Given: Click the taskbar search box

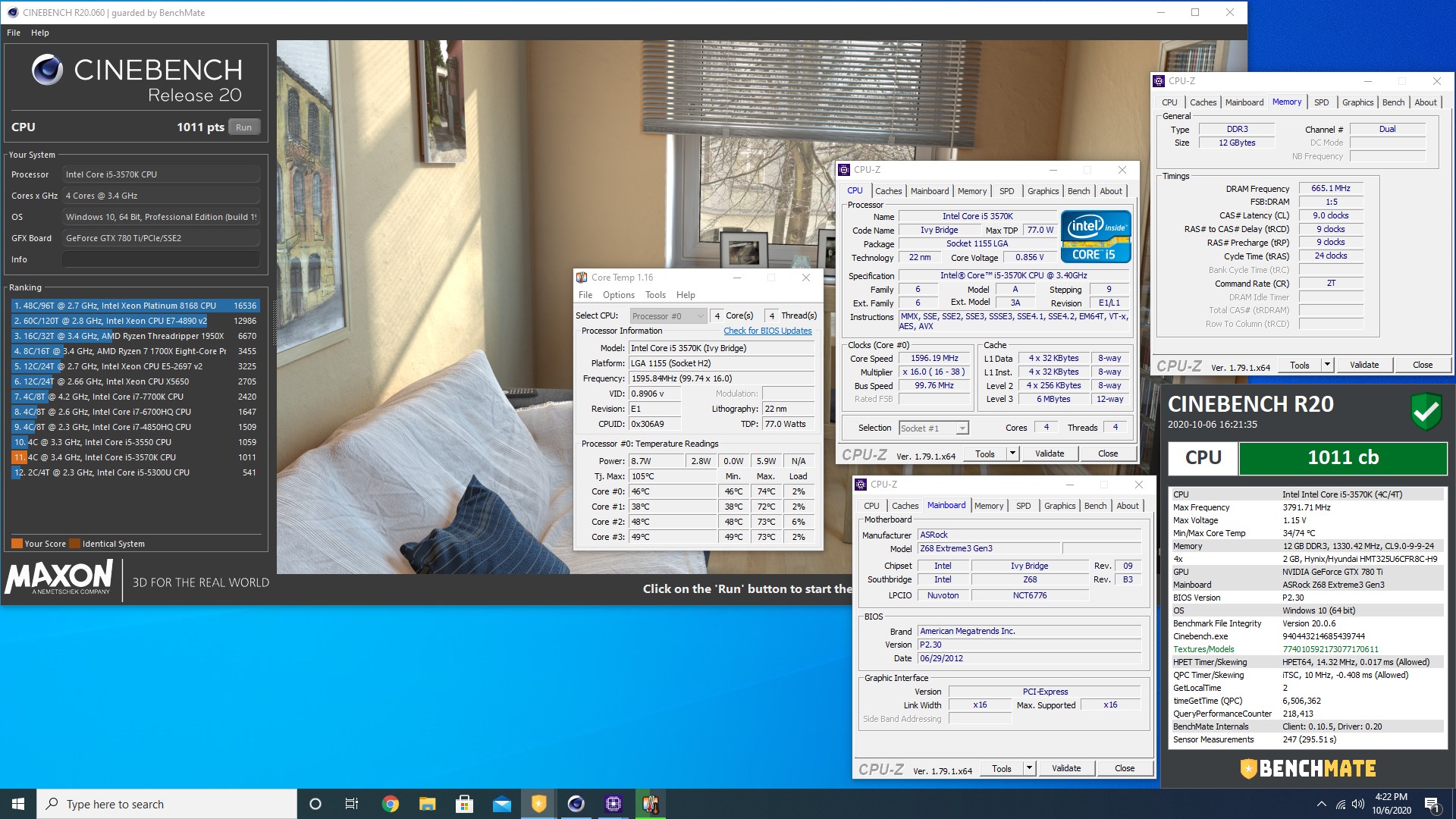Looking at the screenshot, I should click(167, 804).
